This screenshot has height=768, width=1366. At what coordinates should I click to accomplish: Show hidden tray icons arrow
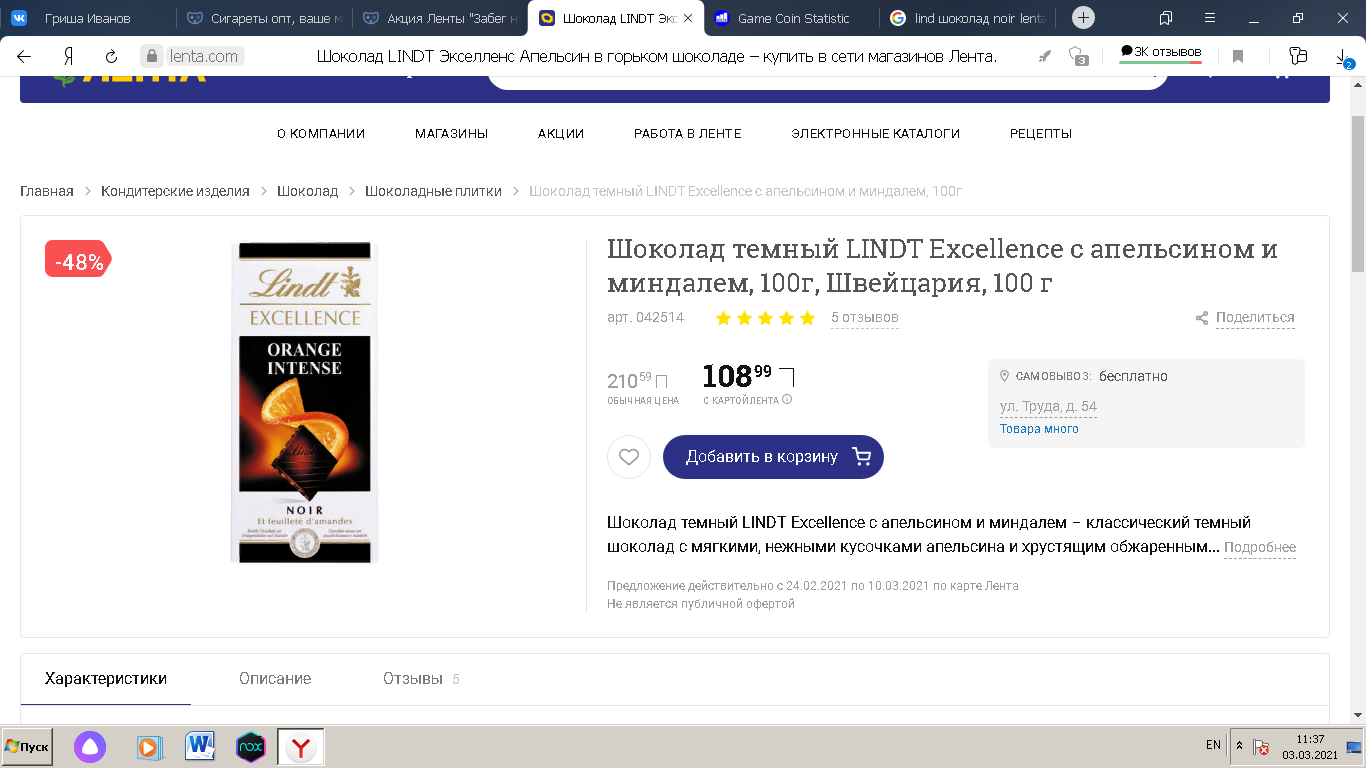1240,747
